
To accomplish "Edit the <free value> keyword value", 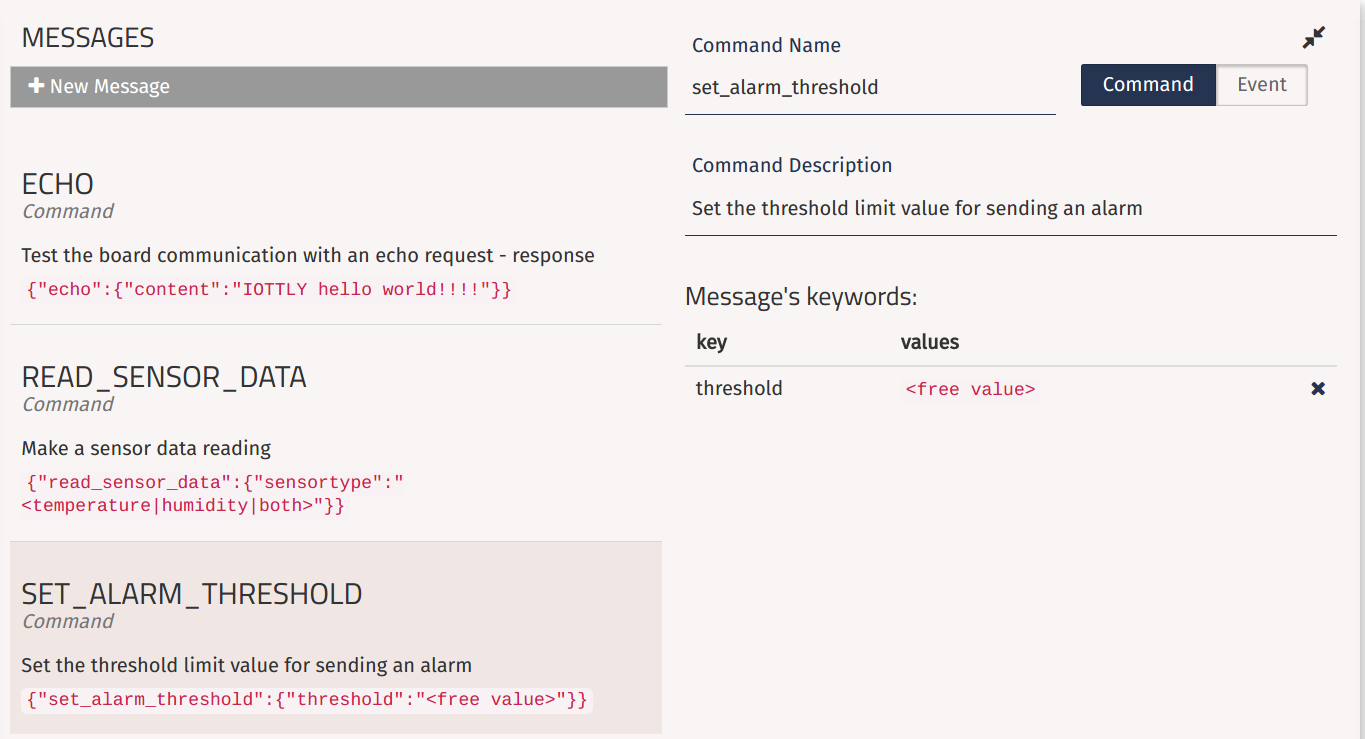I will click(x=970, y=390).
